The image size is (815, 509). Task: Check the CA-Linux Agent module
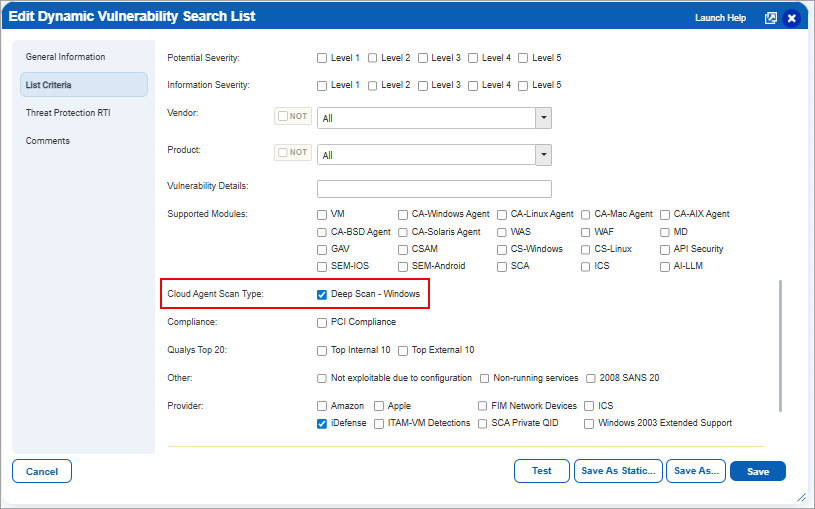click(x=502, y=215)
